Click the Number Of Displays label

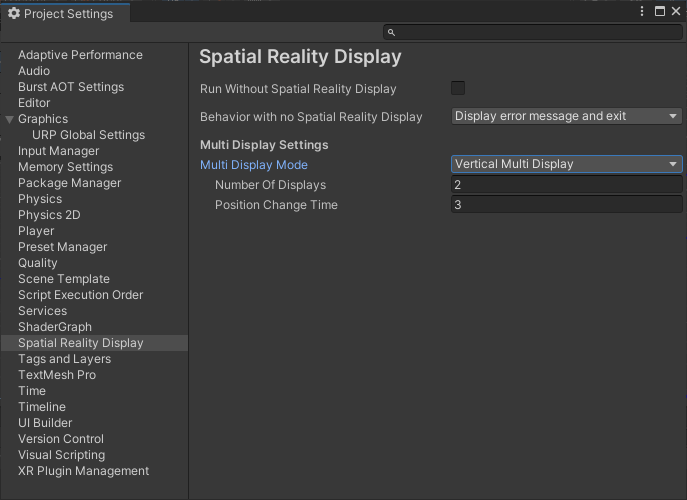coord(270,185)
